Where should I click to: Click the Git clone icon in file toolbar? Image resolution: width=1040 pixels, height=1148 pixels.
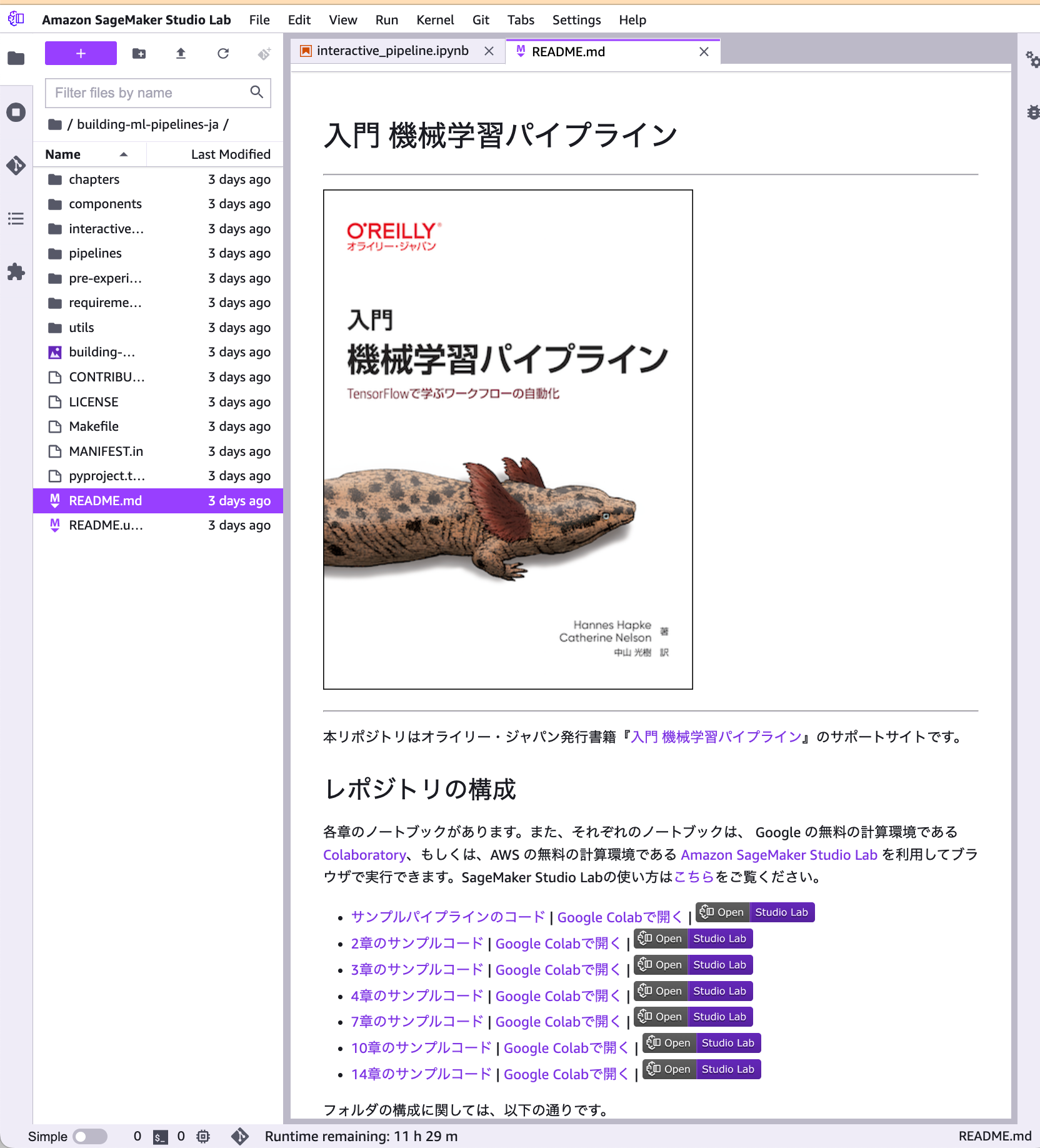(x=264, y=54)
